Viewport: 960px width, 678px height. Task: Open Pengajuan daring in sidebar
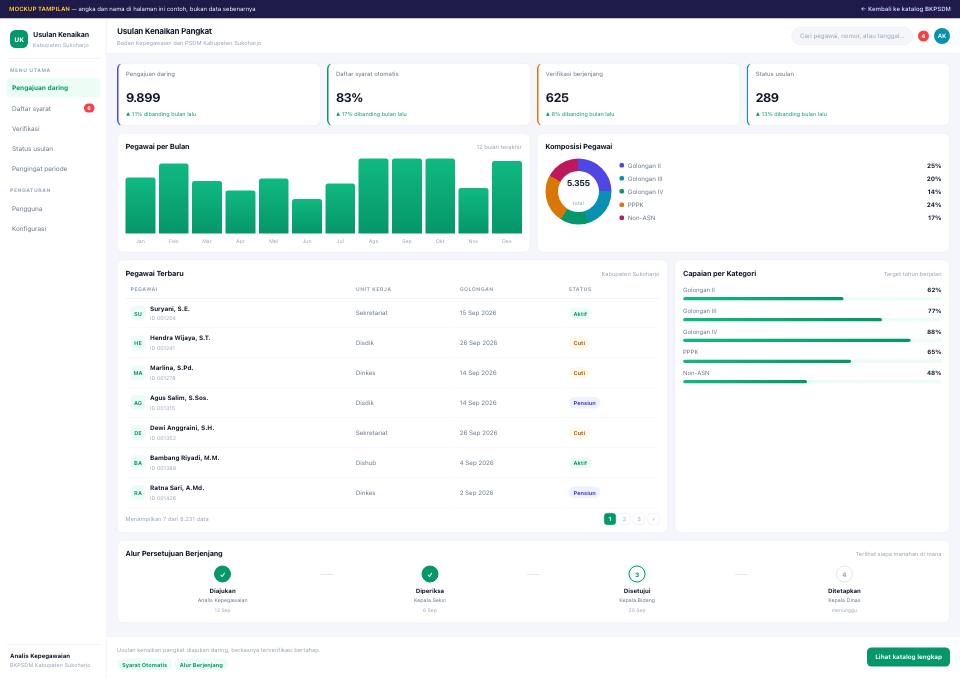[x=53, y=88]
